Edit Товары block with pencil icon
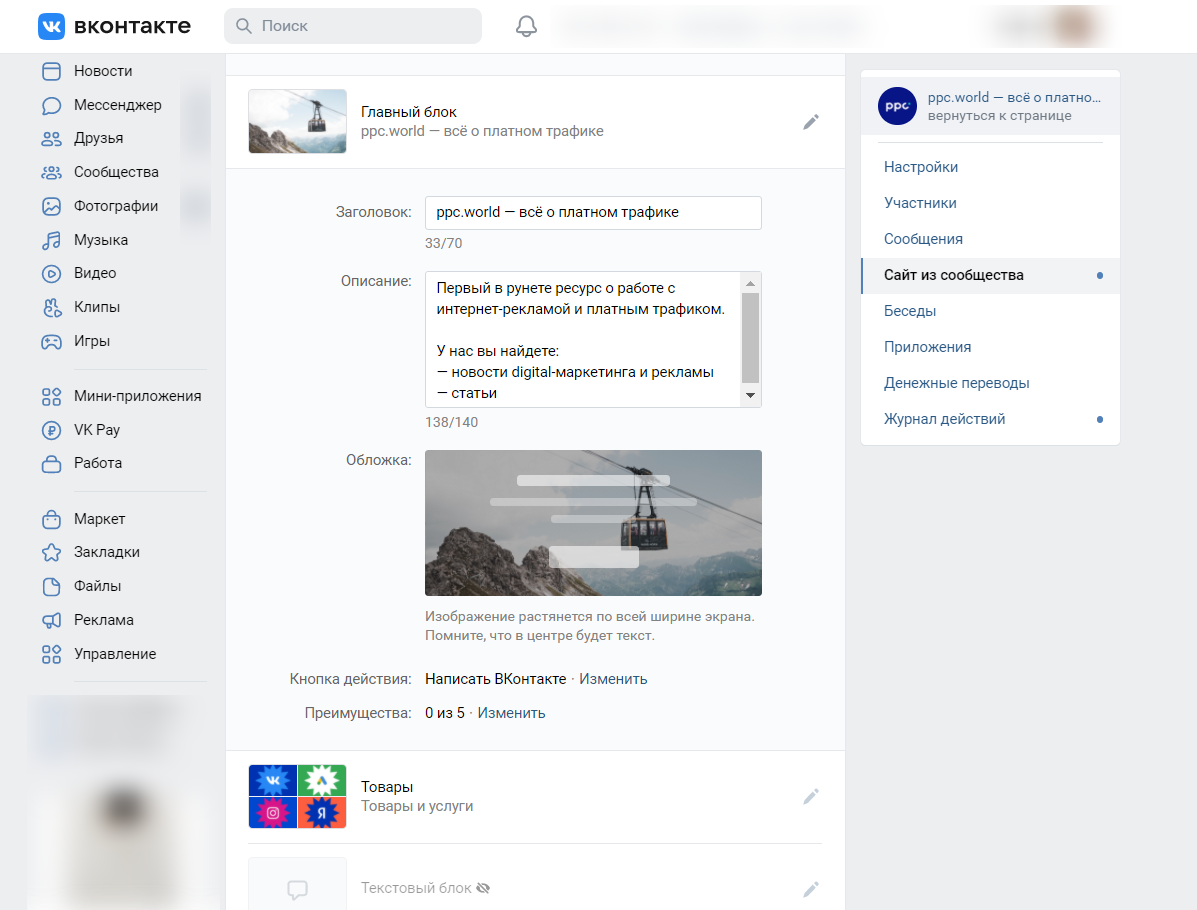The image size is (1197, 910). point(811,797)
